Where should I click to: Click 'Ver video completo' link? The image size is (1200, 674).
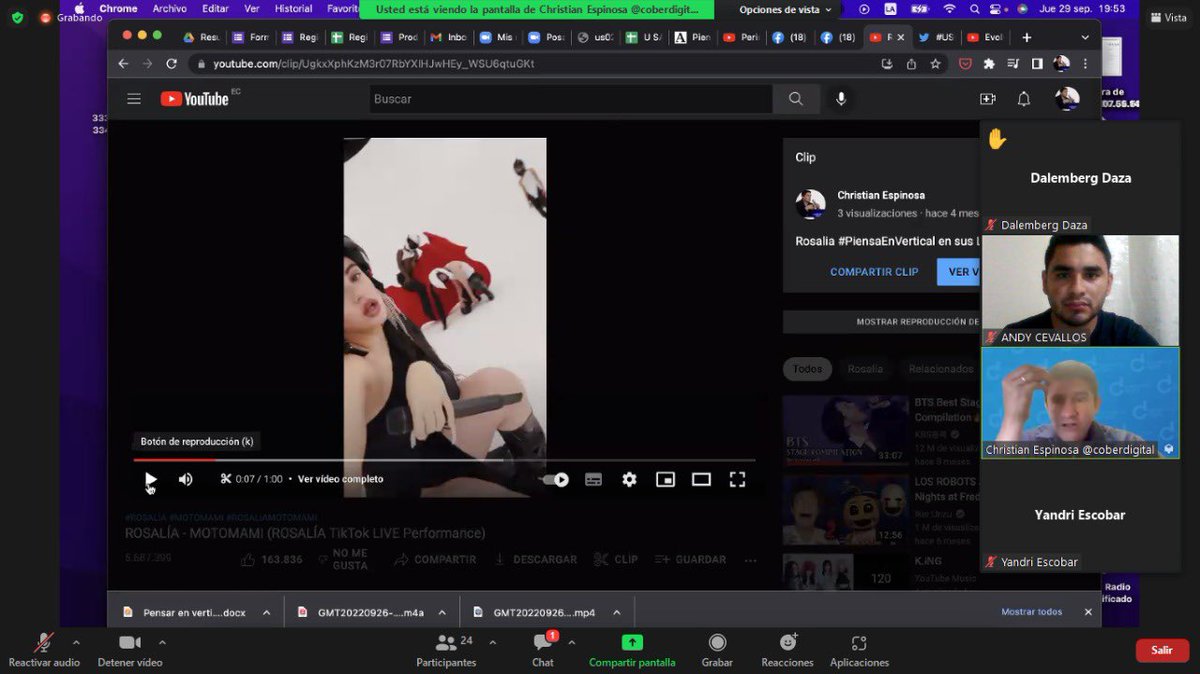(x=340, y=479)
